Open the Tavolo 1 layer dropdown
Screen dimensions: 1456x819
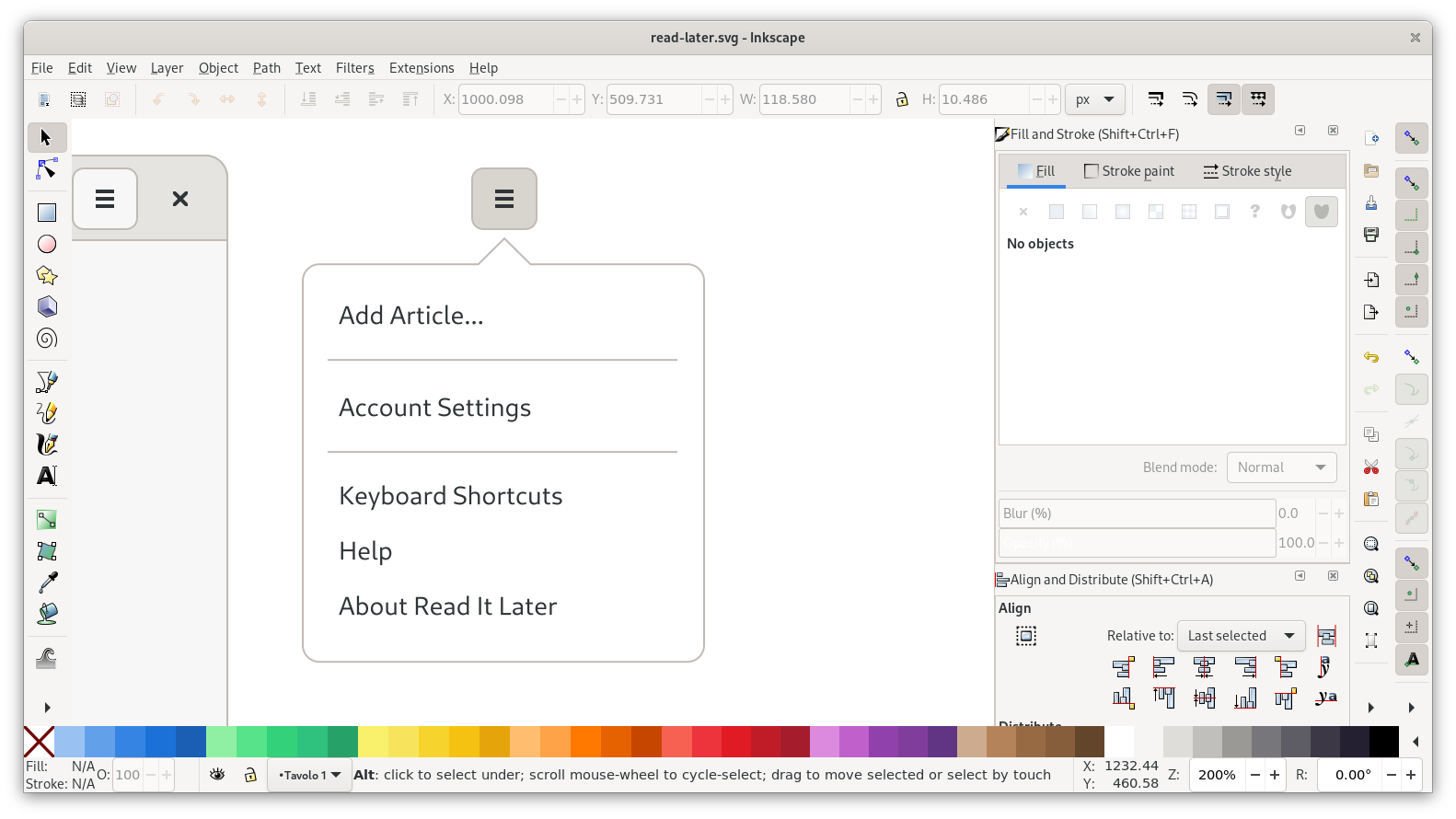click(309, 775)
